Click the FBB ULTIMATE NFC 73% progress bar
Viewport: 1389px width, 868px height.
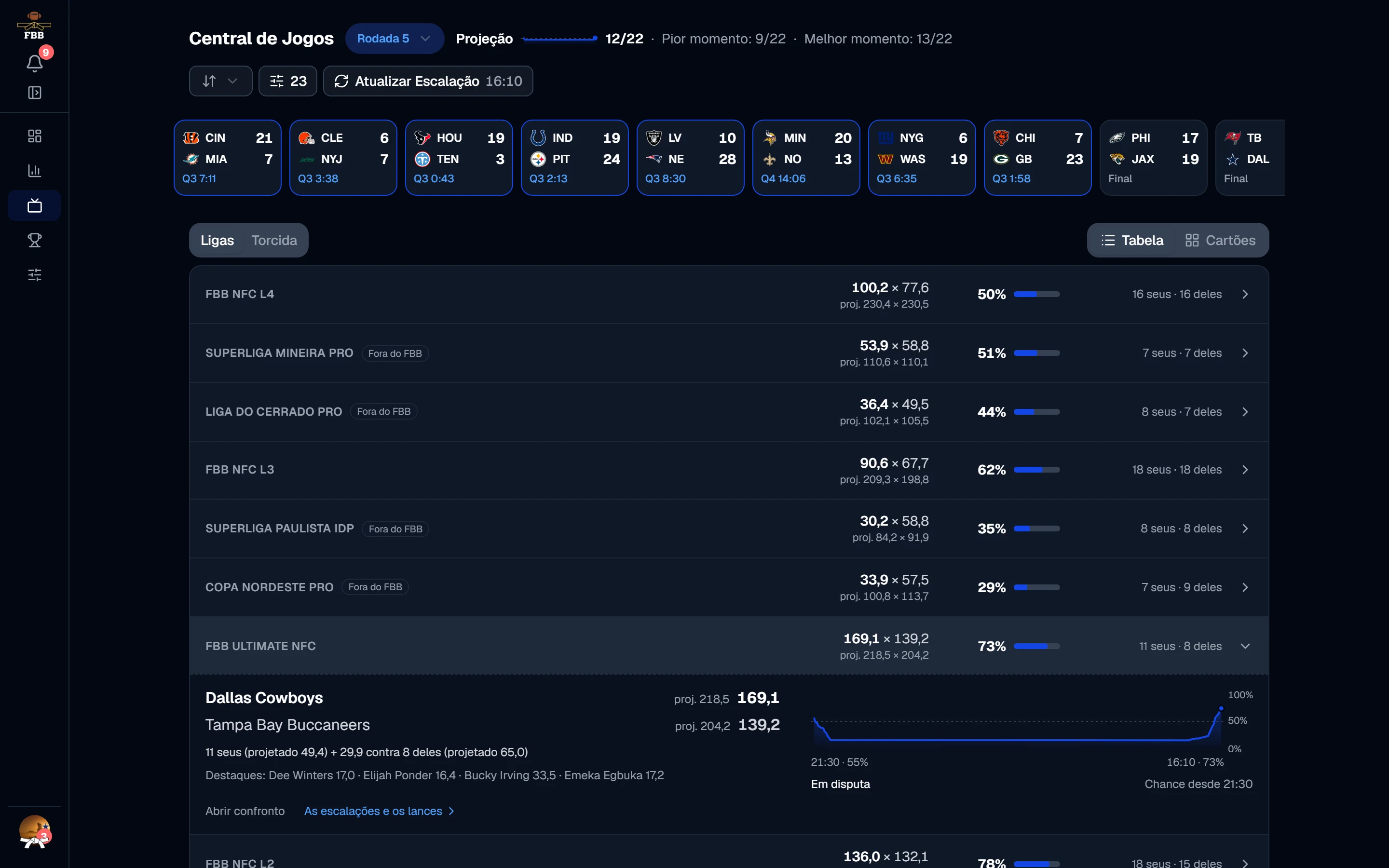pos(1036,646)
